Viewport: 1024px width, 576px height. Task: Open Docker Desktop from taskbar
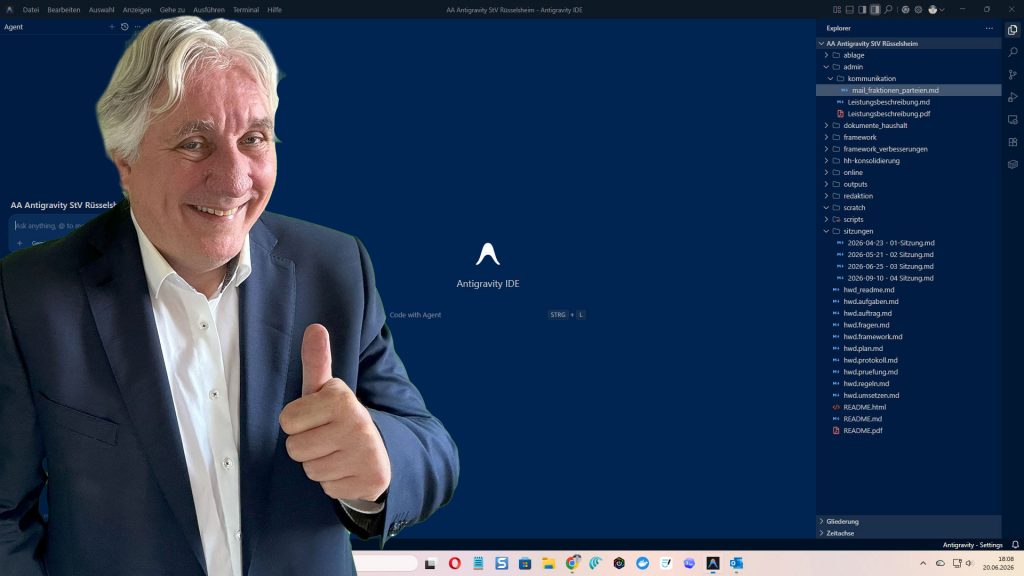643,563
